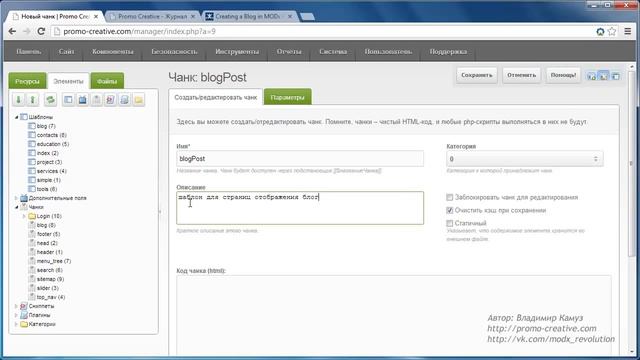
Task: Enable the Статичный checkbox
Action: pyautogui.click(x=449, y=223)
